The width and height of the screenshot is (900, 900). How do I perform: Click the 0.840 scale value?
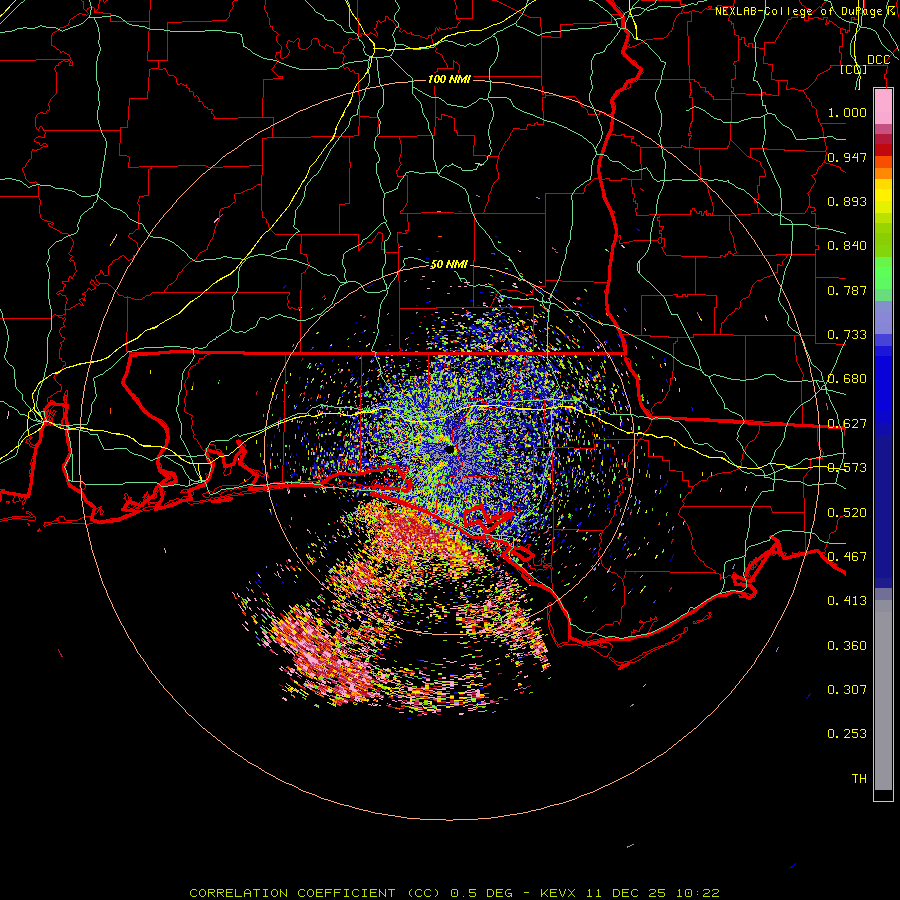click(x=847, y=246)
